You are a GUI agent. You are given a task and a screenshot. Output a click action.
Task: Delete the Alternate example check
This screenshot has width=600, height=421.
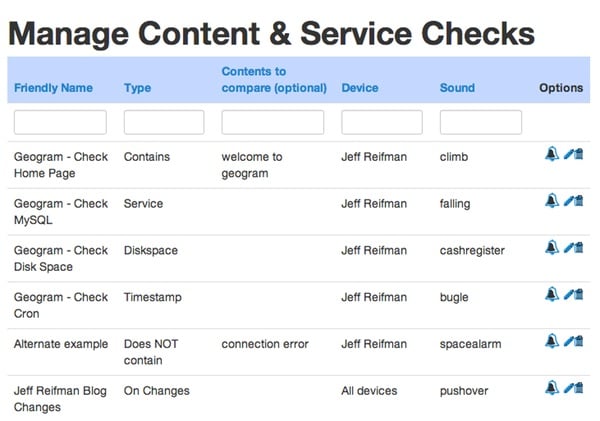[579, 341]
